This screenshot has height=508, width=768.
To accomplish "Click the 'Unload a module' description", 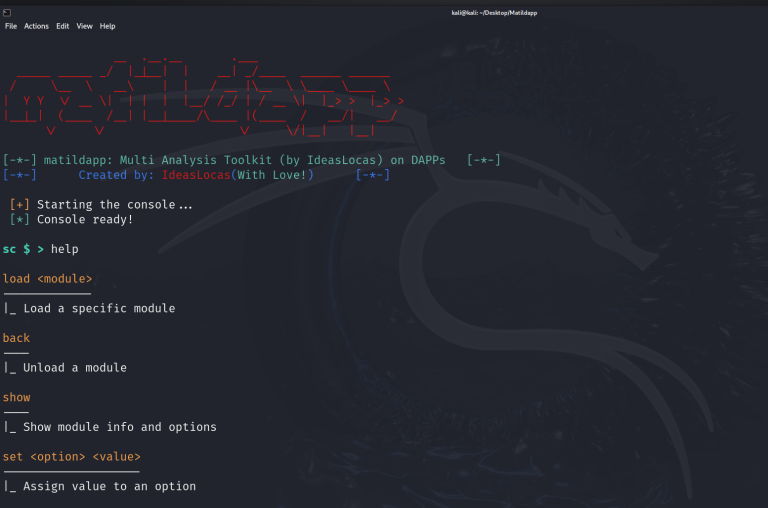I will click(x=75, y=368).
